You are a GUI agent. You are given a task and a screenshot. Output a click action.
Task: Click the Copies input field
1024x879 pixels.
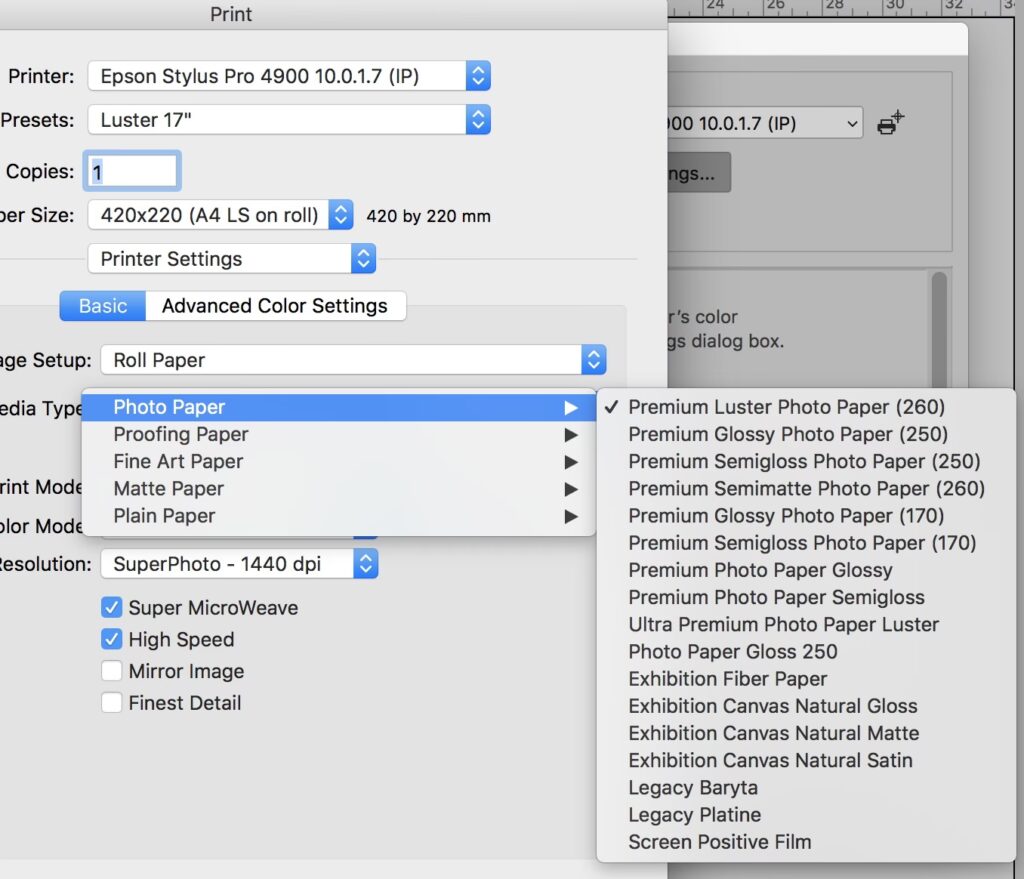tap(135, 171)
